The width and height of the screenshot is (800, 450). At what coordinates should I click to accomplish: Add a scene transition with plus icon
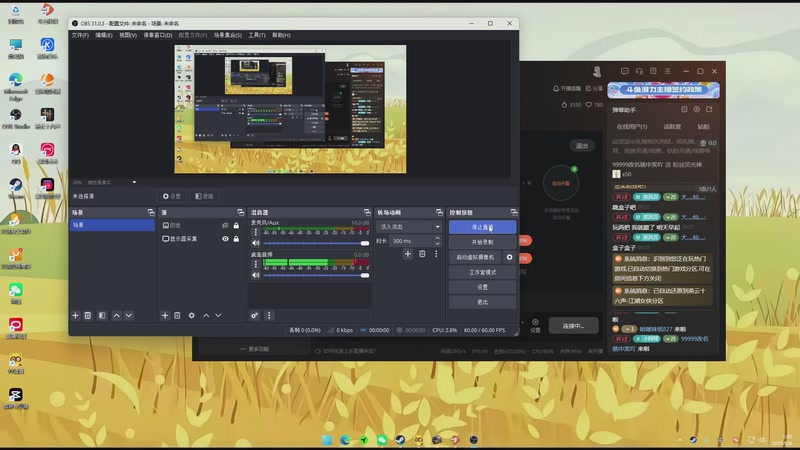click(408, 254)
